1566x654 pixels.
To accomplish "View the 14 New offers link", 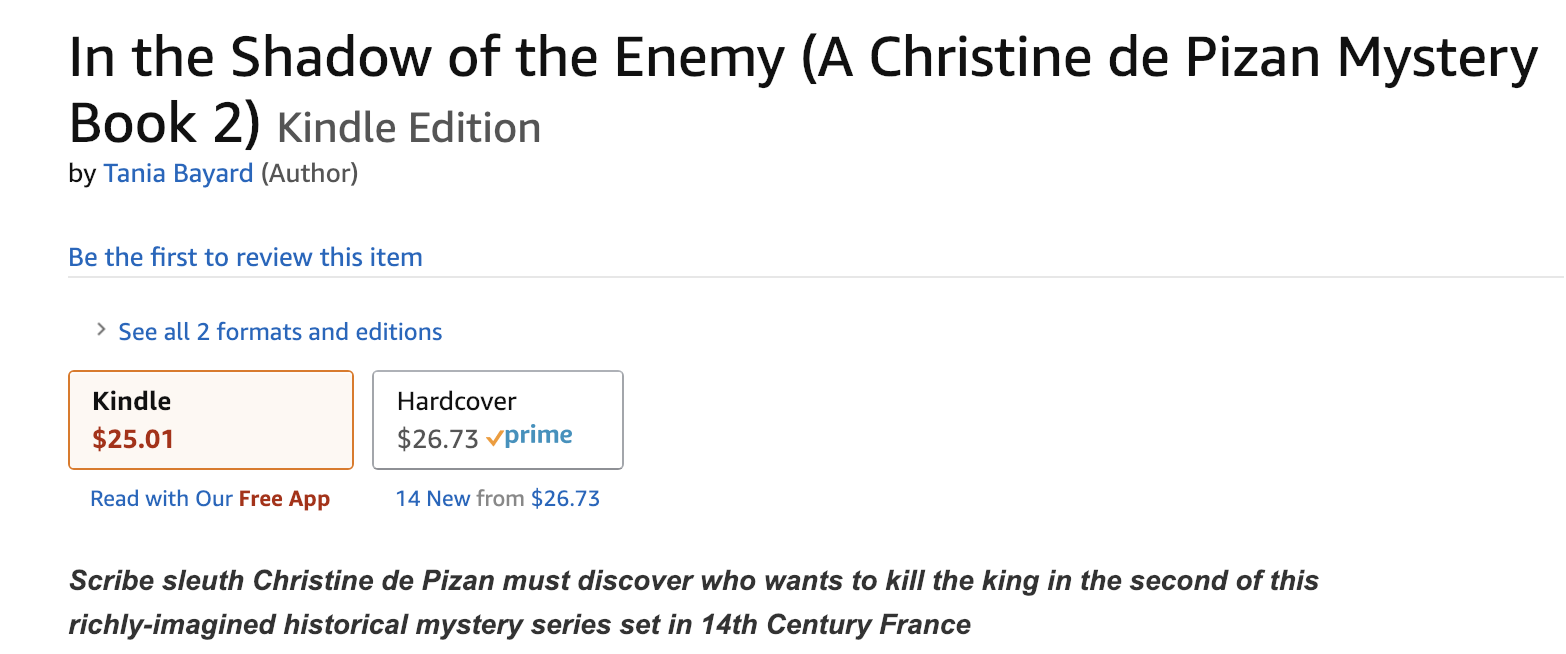I will (432, 498).
